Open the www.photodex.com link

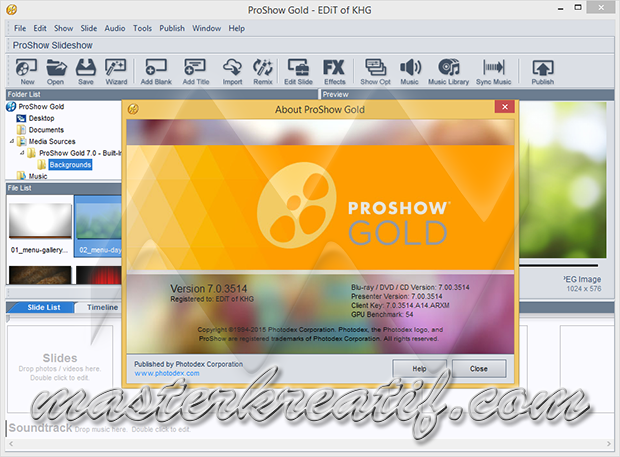point(167,373)
